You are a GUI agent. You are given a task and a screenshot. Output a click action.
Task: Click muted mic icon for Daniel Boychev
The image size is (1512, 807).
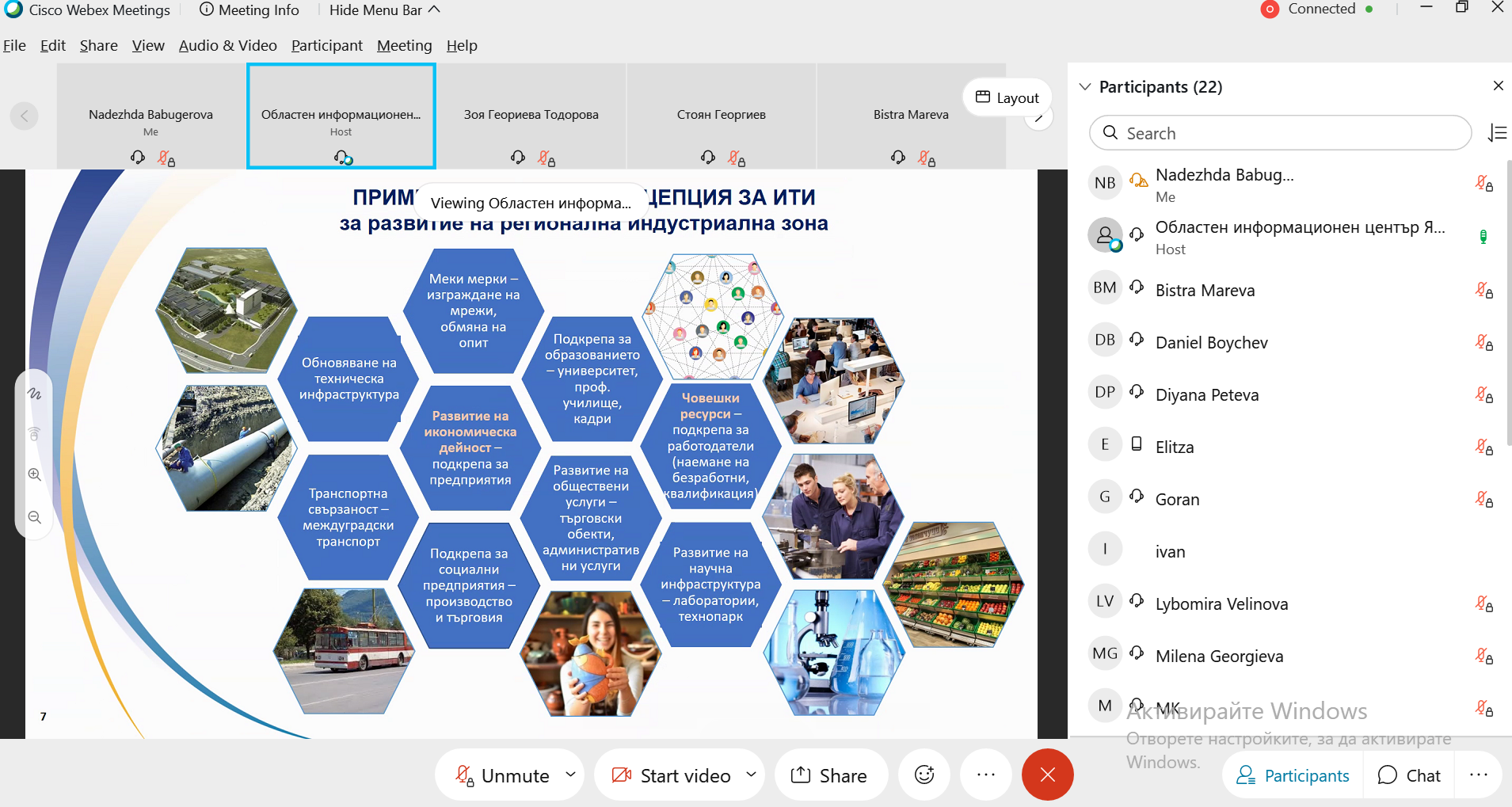pos(1483,342)
